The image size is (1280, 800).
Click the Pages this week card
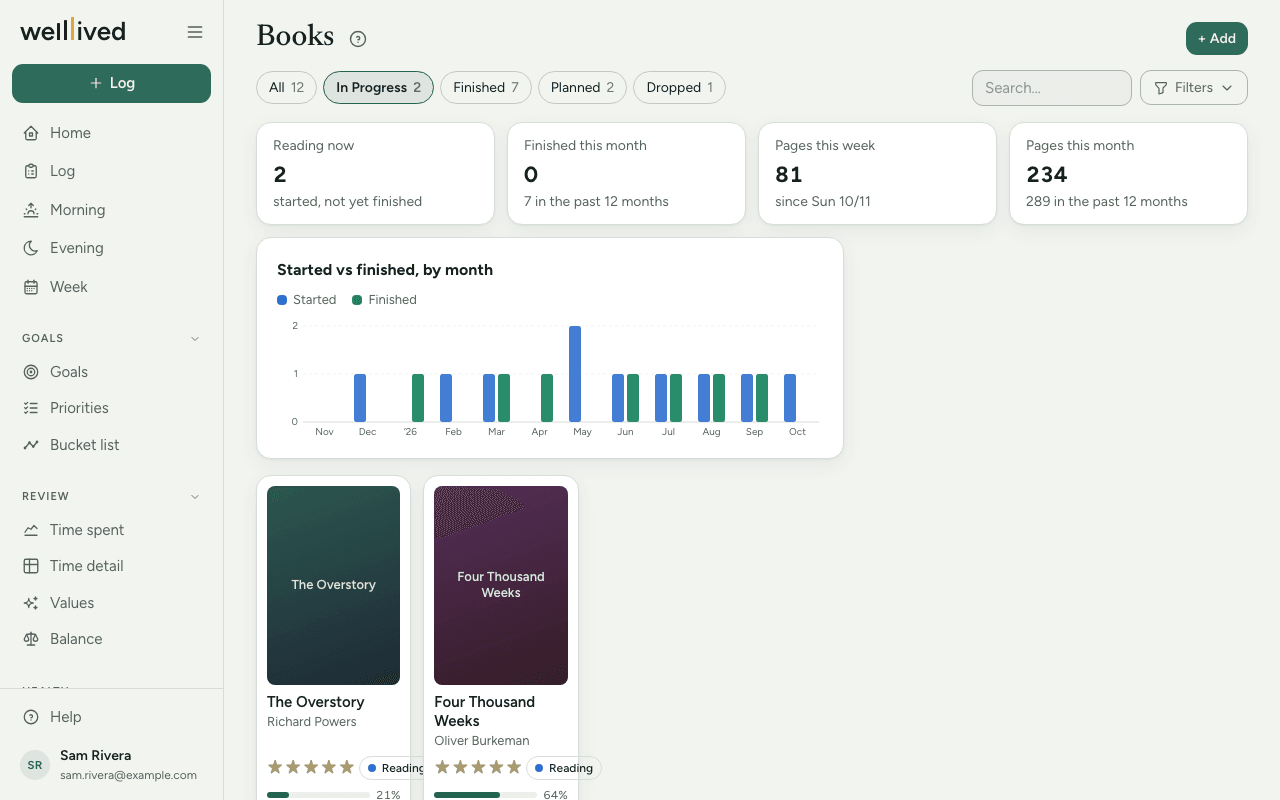877,173
